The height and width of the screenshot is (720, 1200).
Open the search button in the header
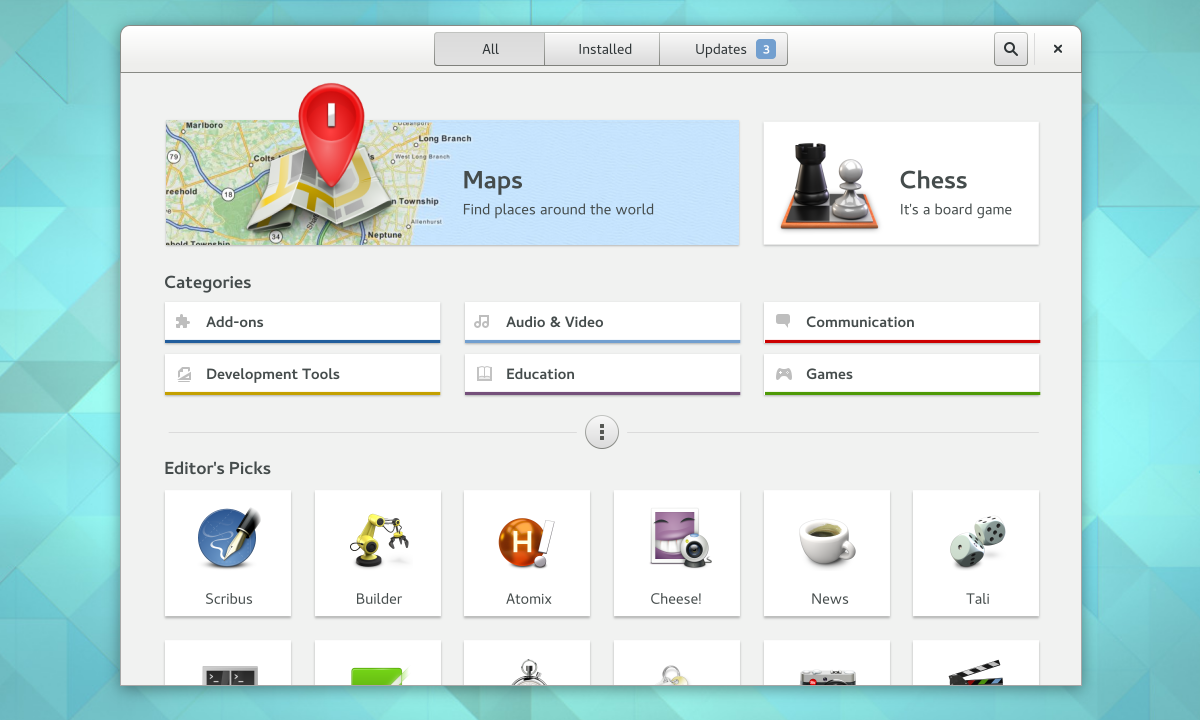(x=1010, y=49)
